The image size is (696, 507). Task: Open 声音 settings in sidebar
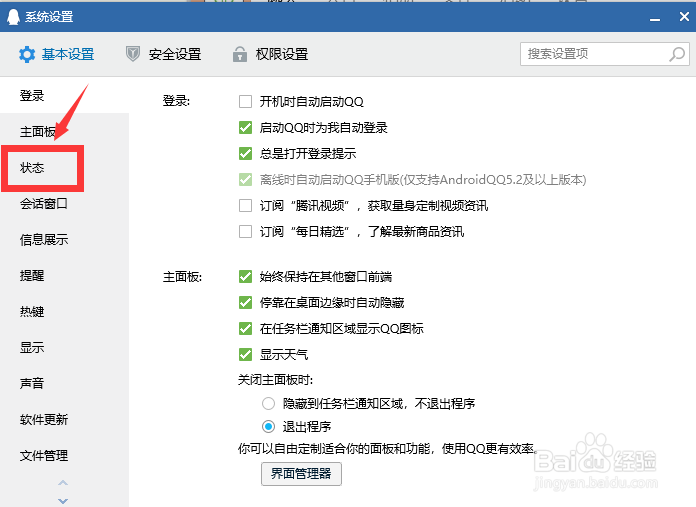[32, 384]
